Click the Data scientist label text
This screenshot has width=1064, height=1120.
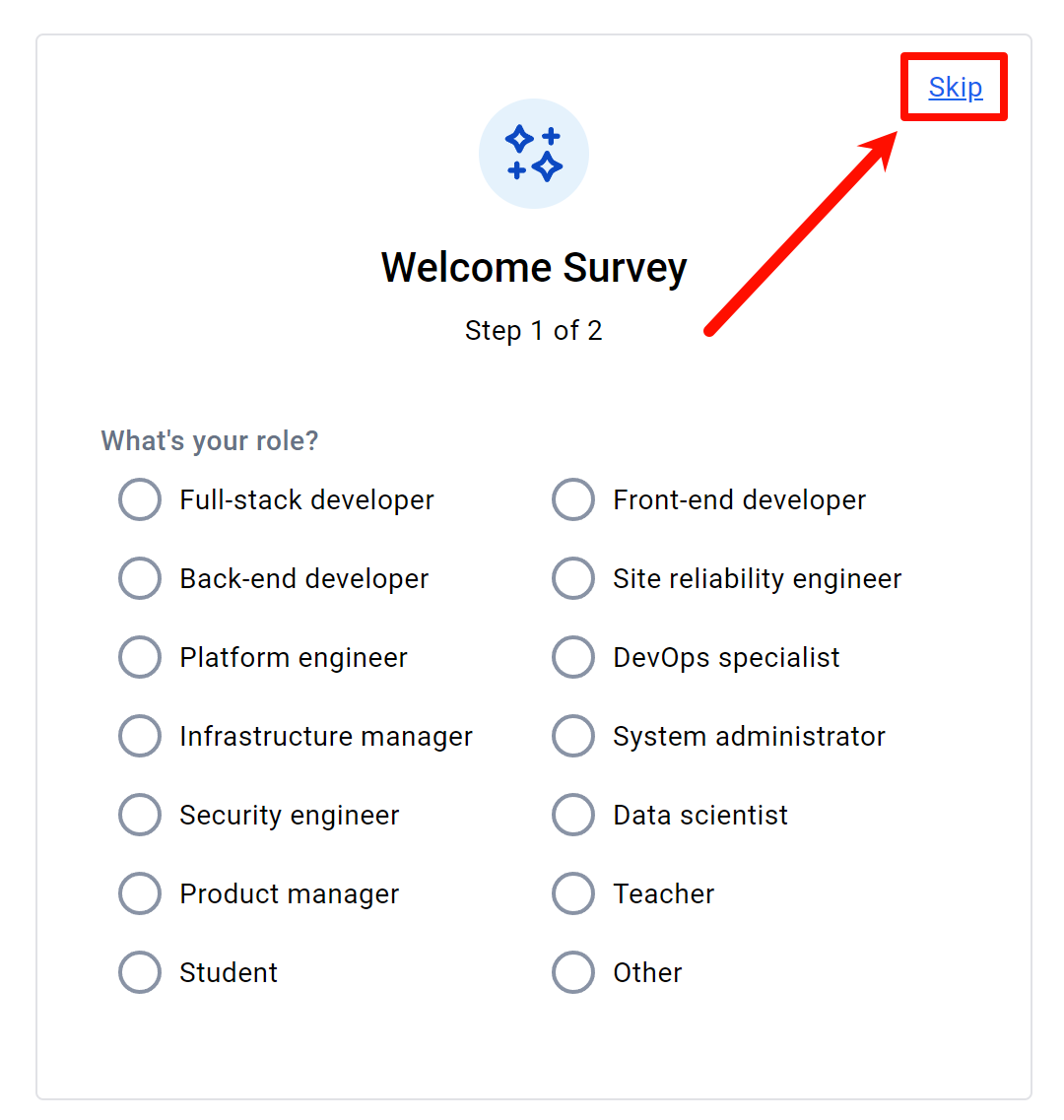700,816
